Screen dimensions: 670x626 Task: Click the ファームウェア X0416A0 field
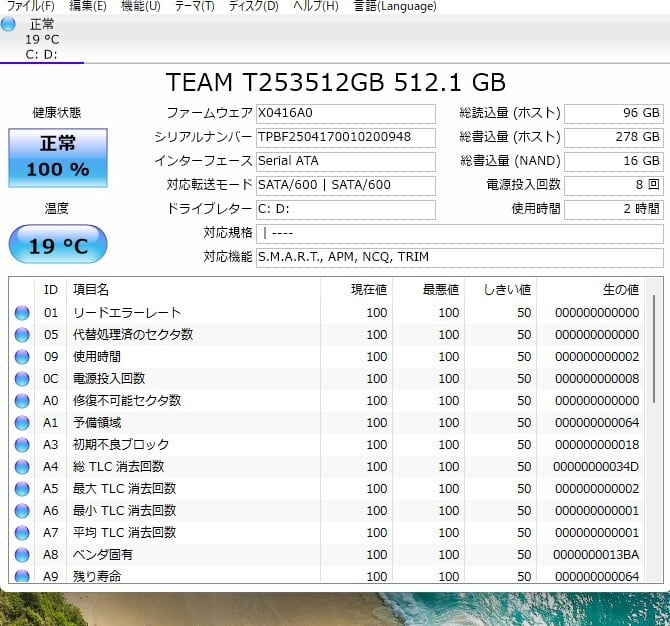(345, 113)
